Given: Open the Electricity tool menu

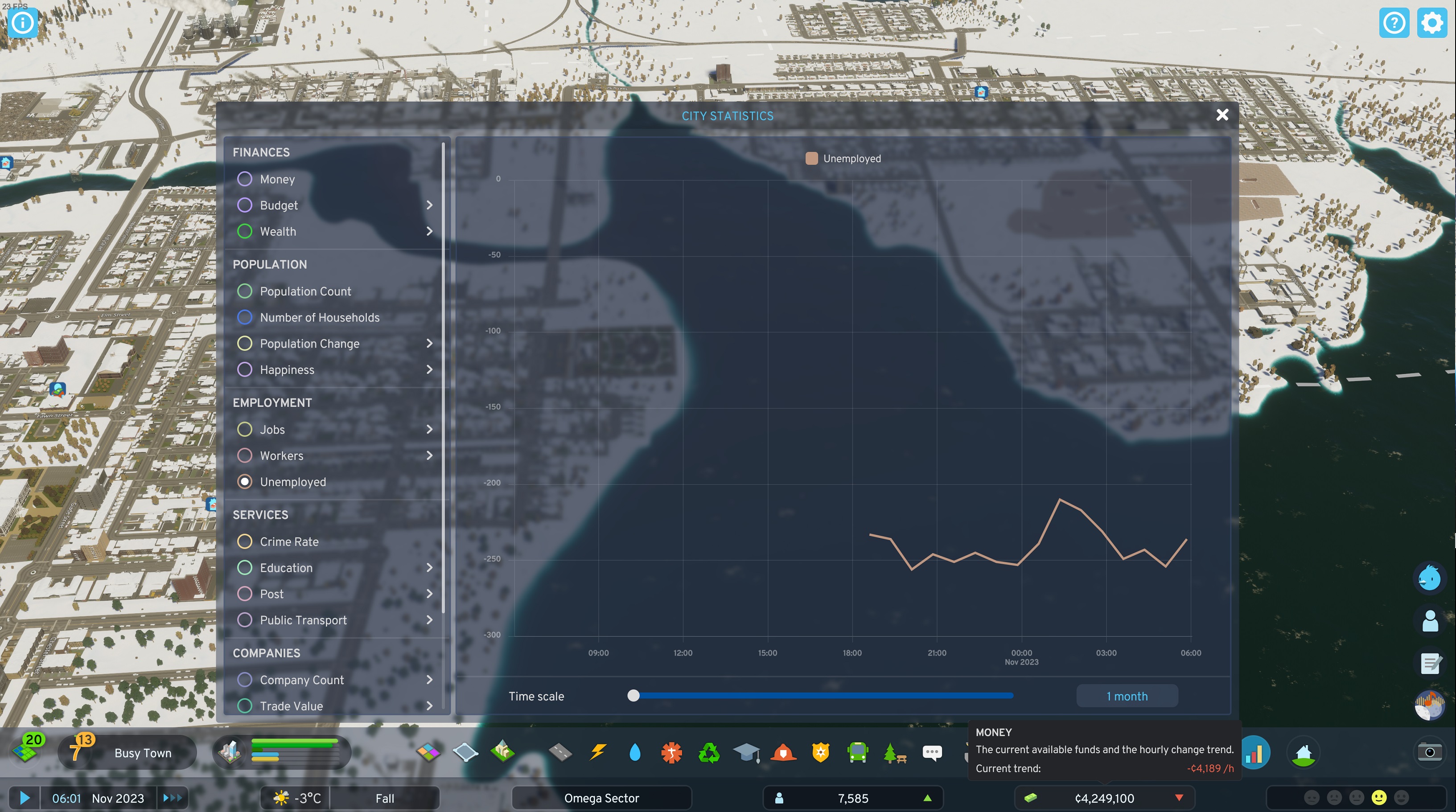Looking at the screenshot, I should click(x=597, y=752).
